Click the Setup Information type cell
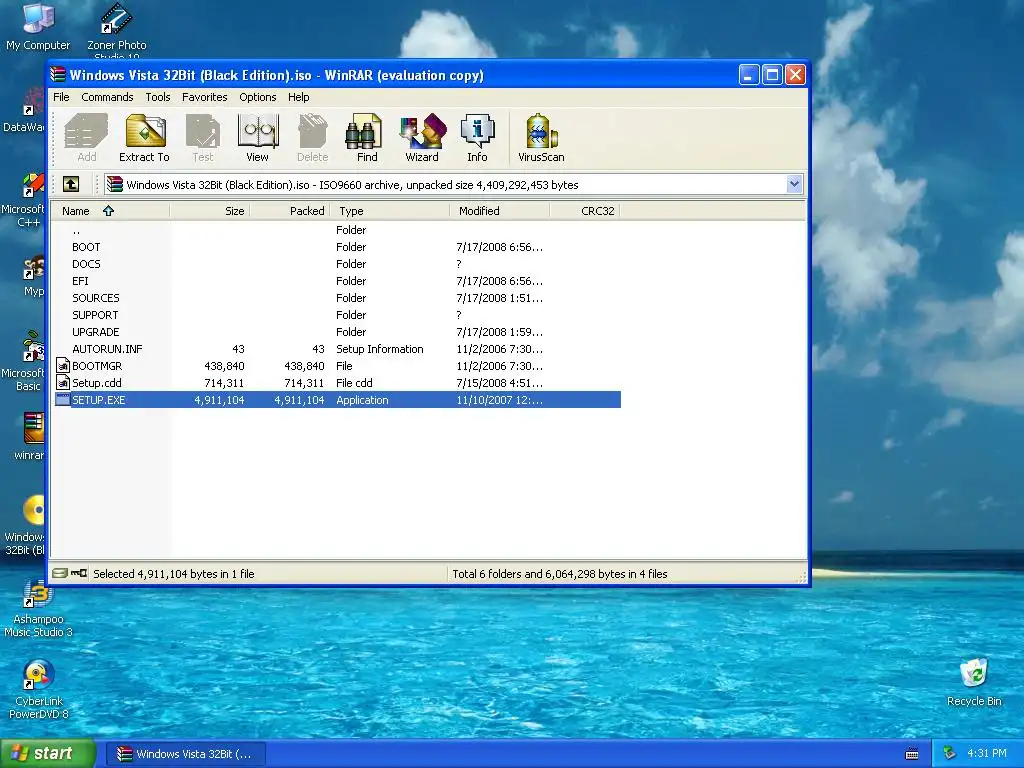 tap(379, 349)
